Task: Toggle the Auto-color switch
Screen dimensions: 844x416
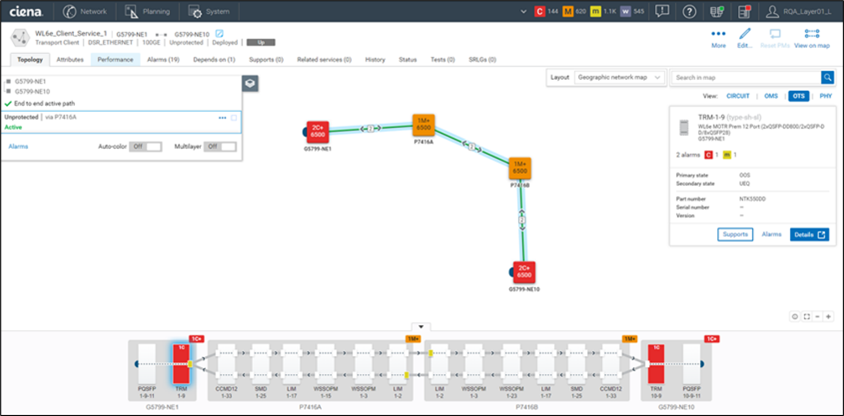Action: click(x=145, y=146)
